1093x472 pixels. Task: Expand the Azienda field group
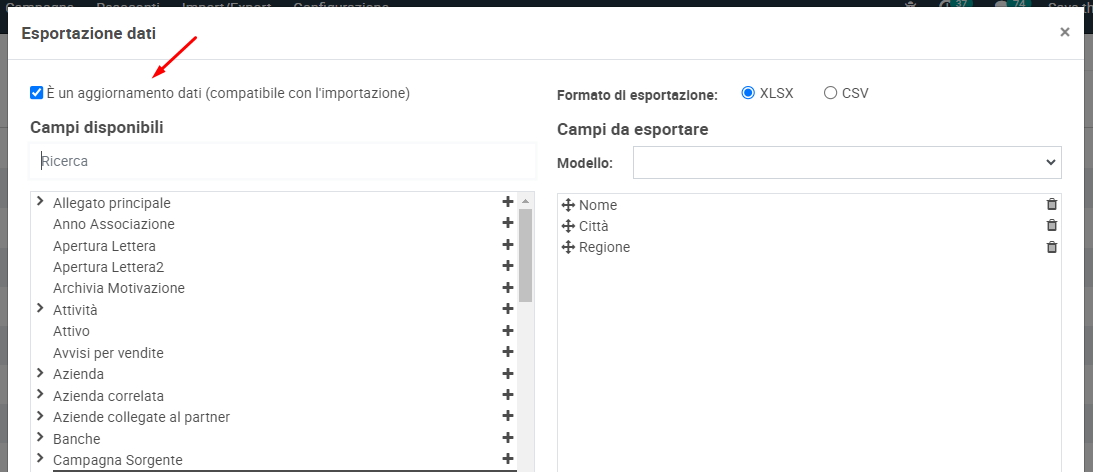tap(40, 373)
